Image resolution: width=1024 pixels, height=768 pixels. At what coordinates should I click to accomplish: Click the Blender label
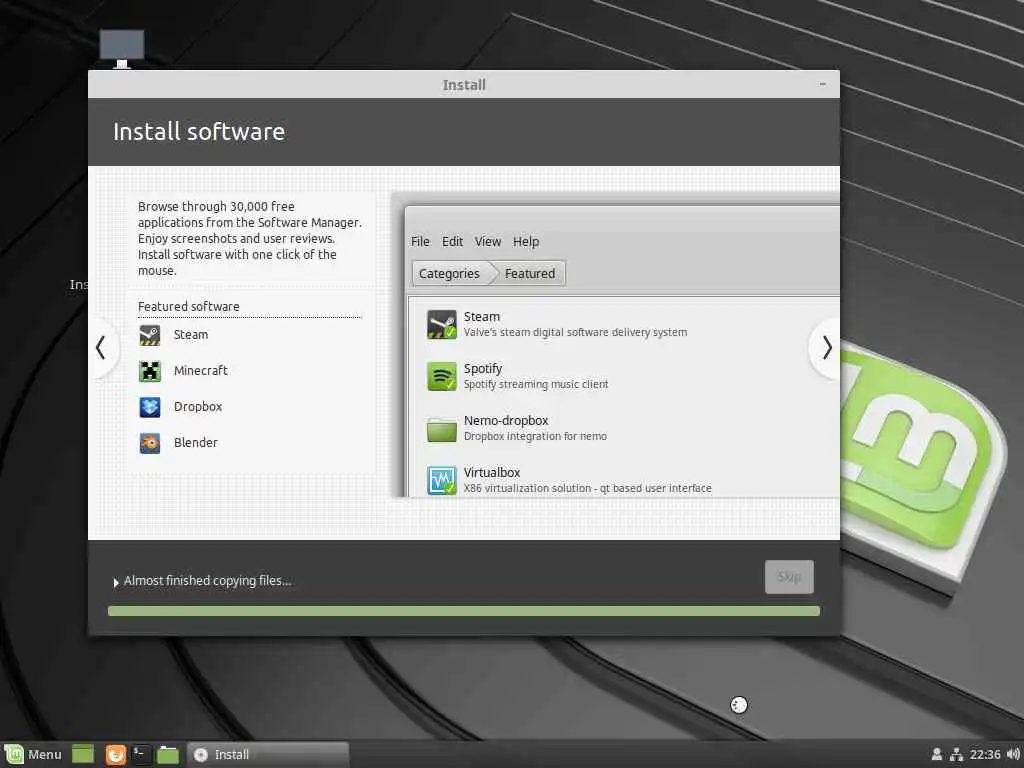195,443
